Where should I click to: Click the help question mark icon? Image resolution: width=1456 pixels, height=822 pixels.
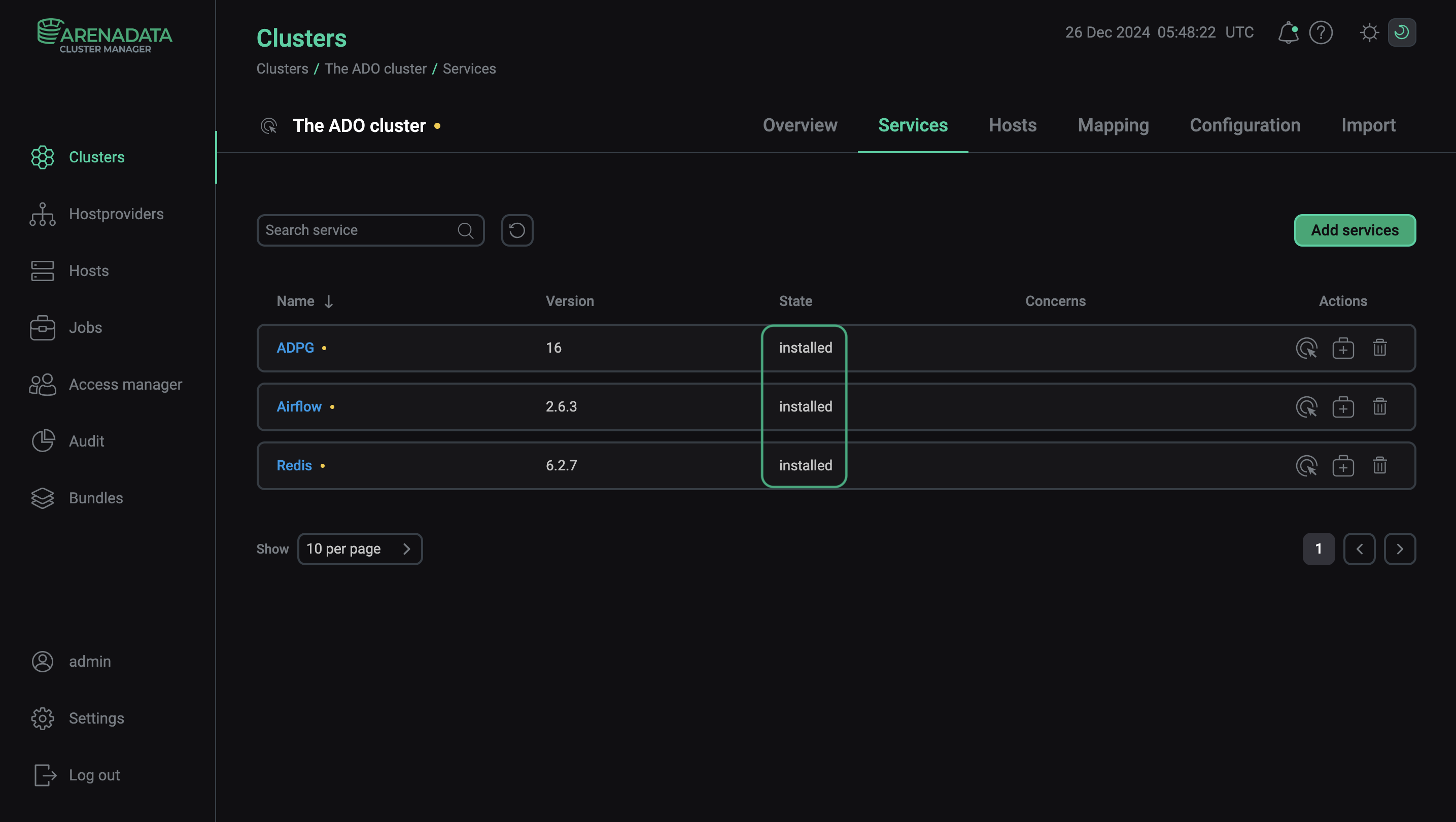(1321, 32)
